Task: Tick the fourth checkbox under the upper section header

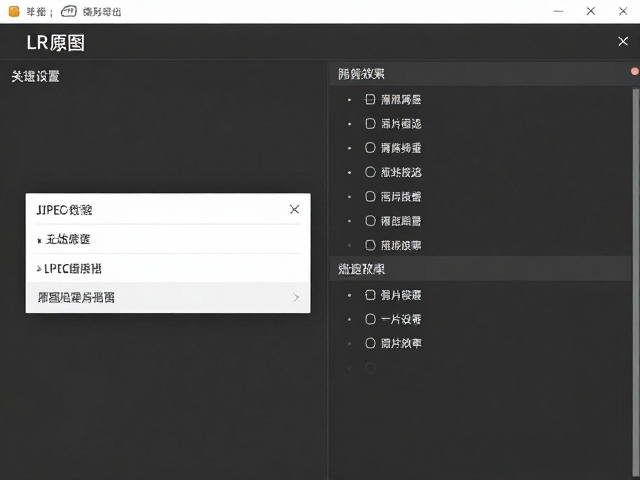Action: (x=370, y=172)
